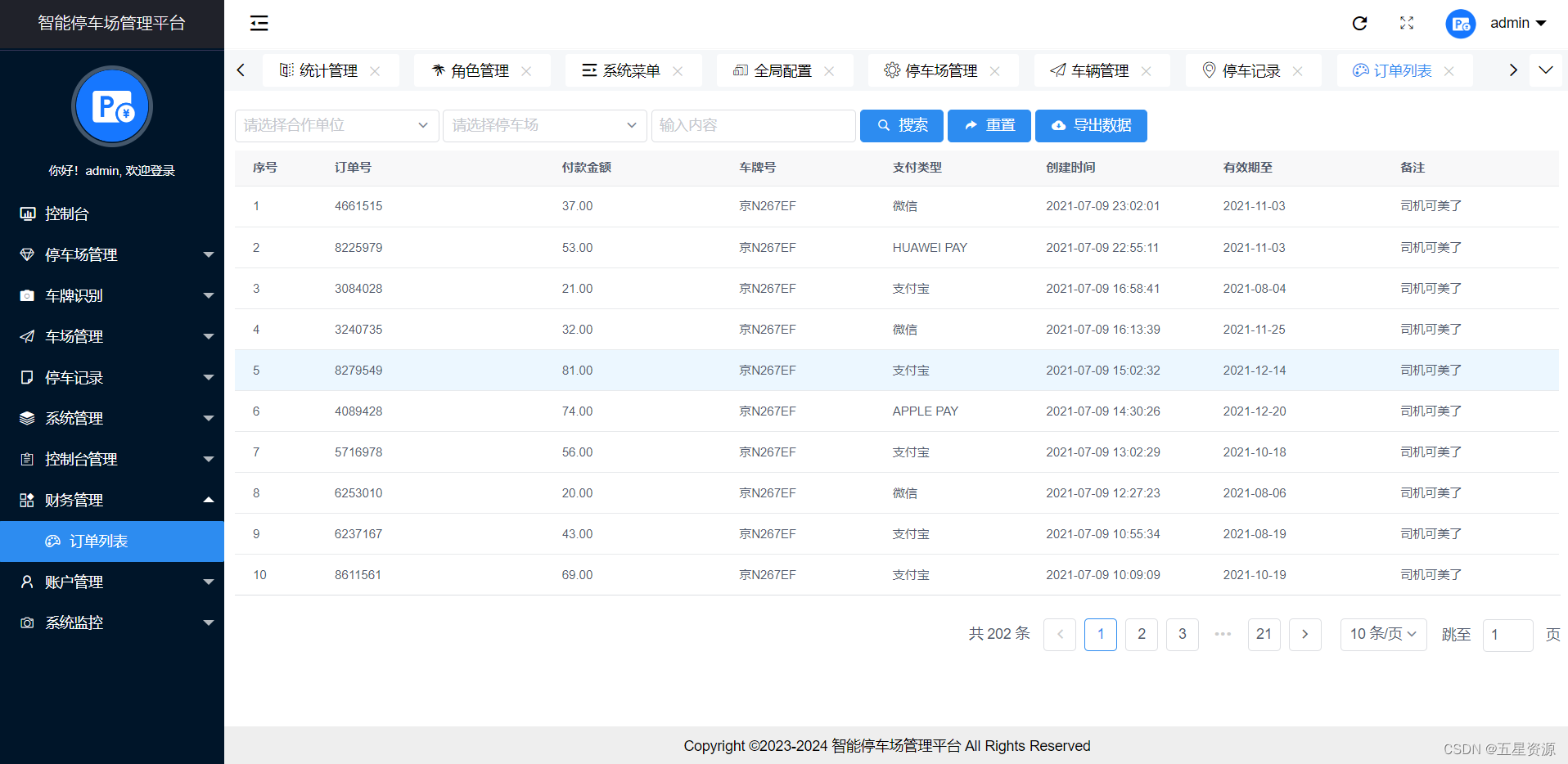Click payment type HUAWEI PAY

pos(930,247)
